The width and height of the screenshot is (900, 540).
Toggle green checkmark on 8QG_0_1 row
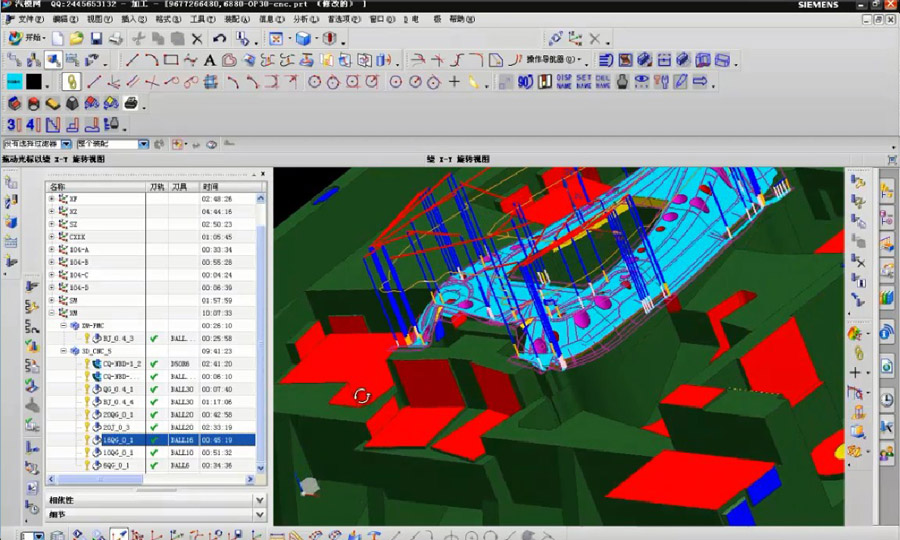click(x=154, y=465)
